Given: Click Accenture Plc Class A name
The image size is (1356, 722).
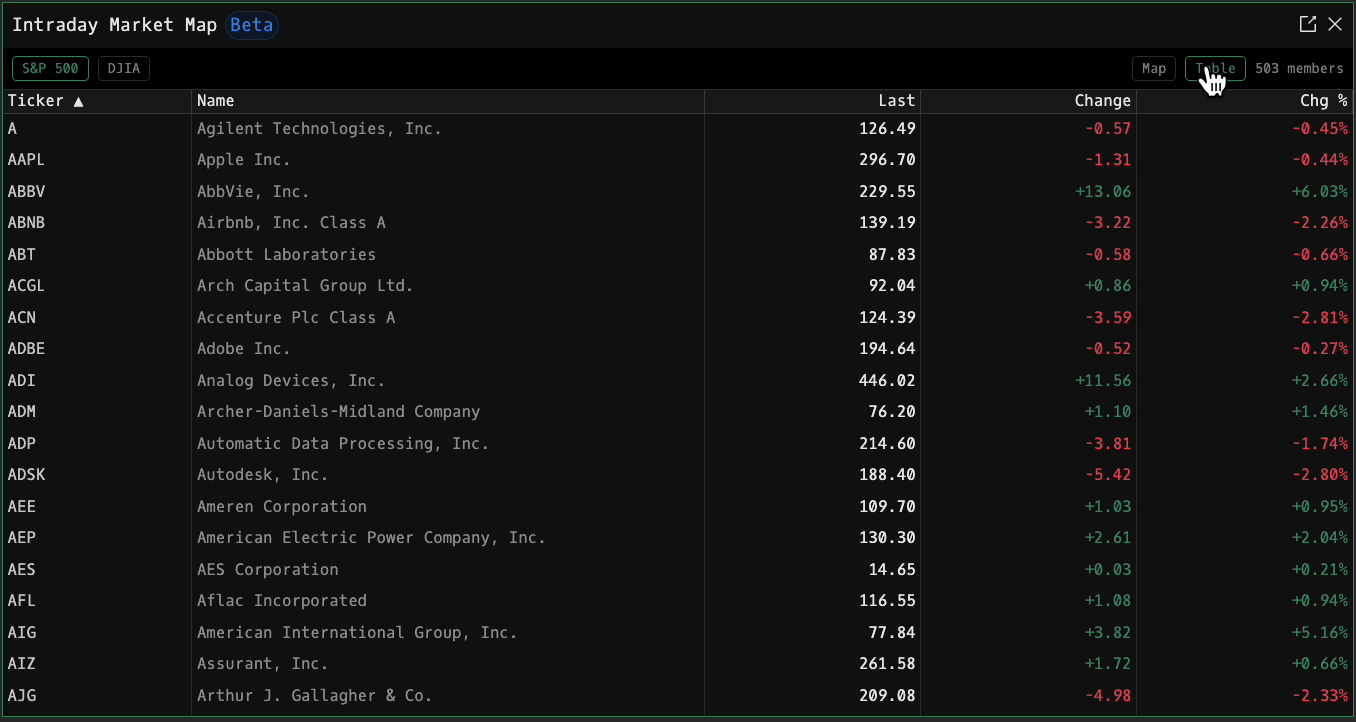Looking at the screenshot, I should 296,318.
